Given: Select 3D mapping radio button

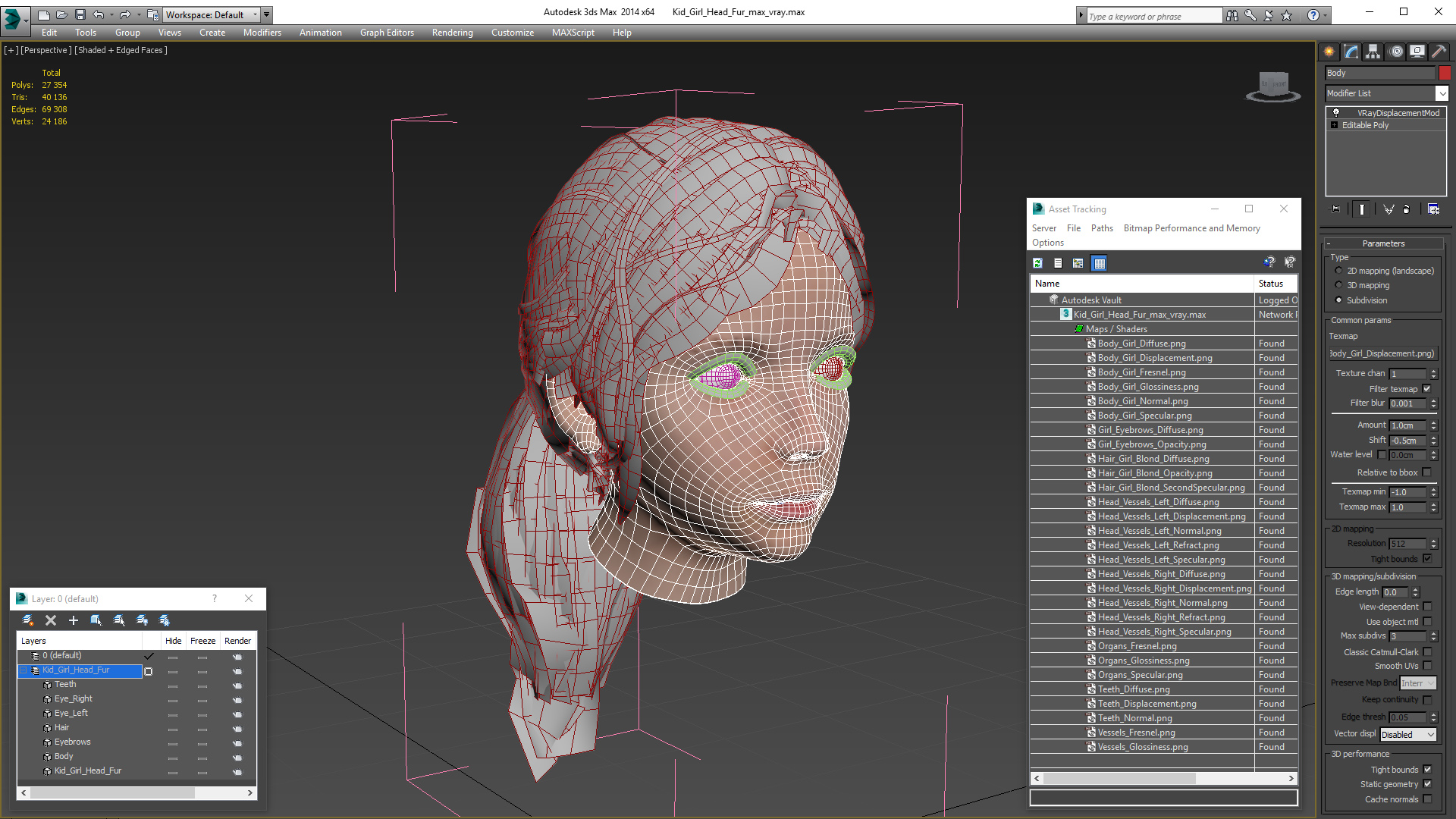Looking at the screenshot, I should 1338,285.
